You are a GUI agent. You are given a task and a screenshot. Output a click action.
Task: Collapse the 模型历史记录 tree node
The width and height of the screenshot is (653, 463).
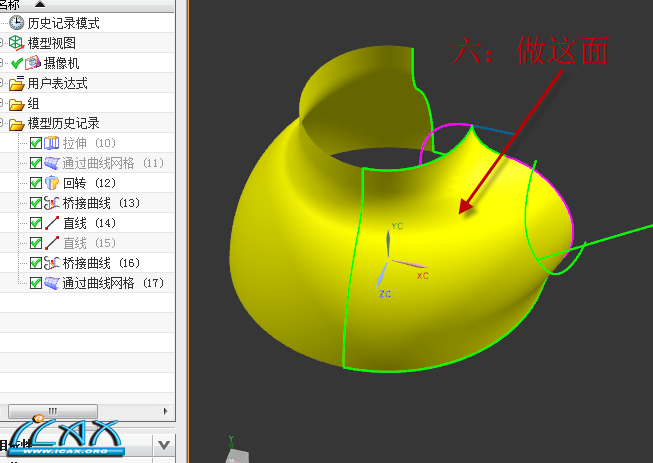point(1,123)
